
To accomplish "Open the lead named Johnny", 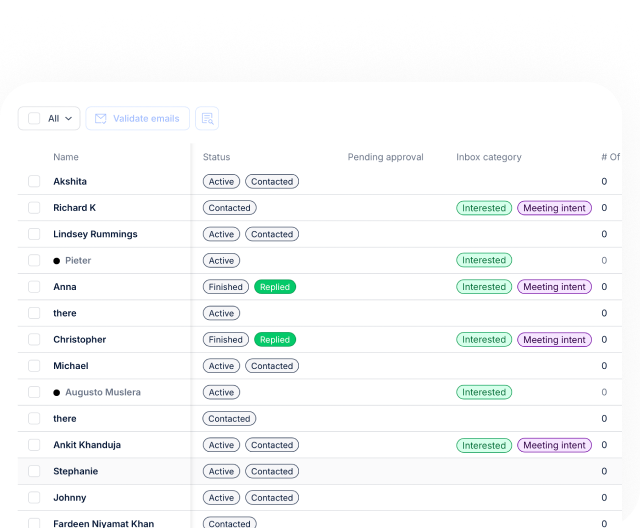I will click(x=69, y=497).
